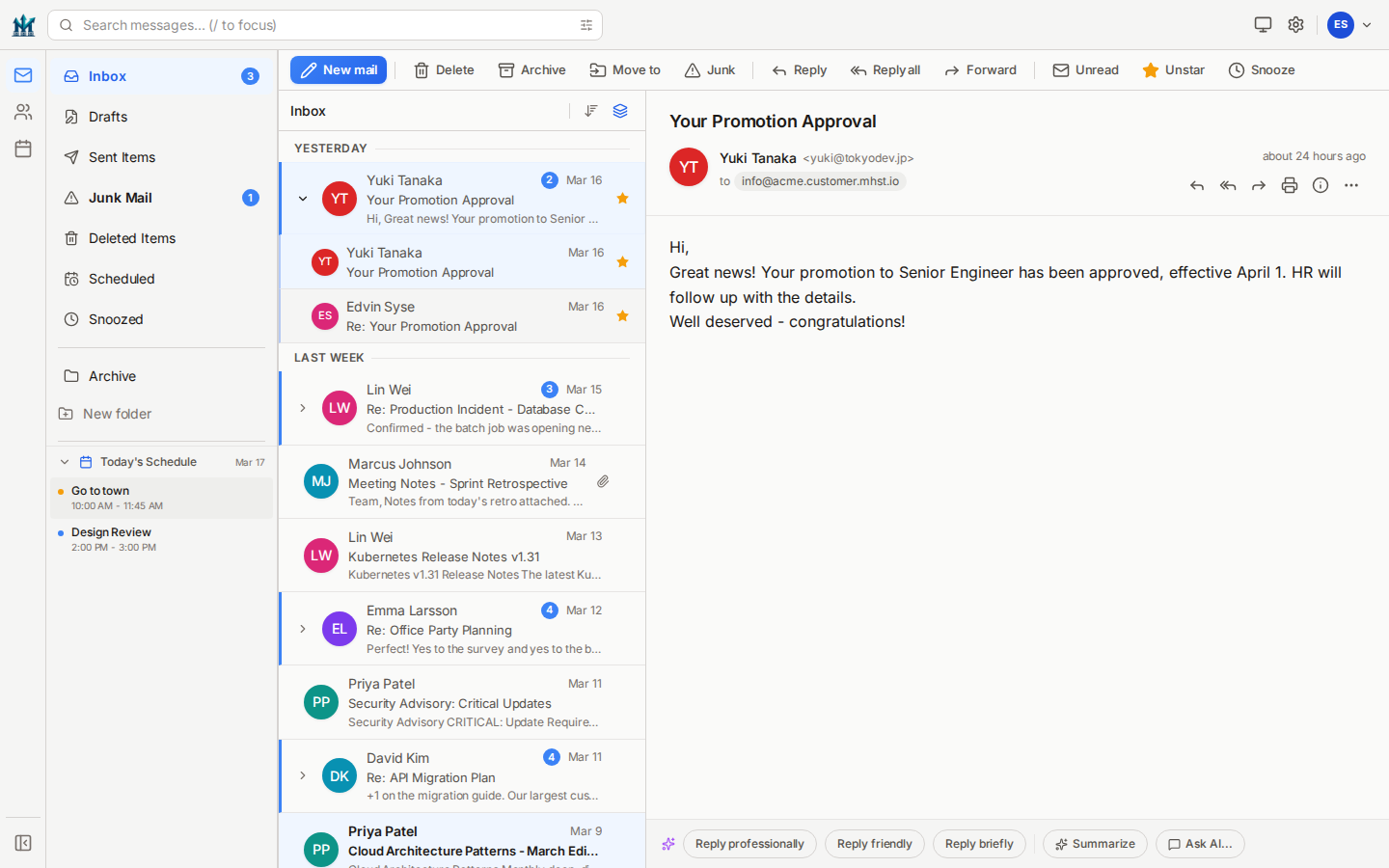Mark the open message as Unread

(1084, 69)
